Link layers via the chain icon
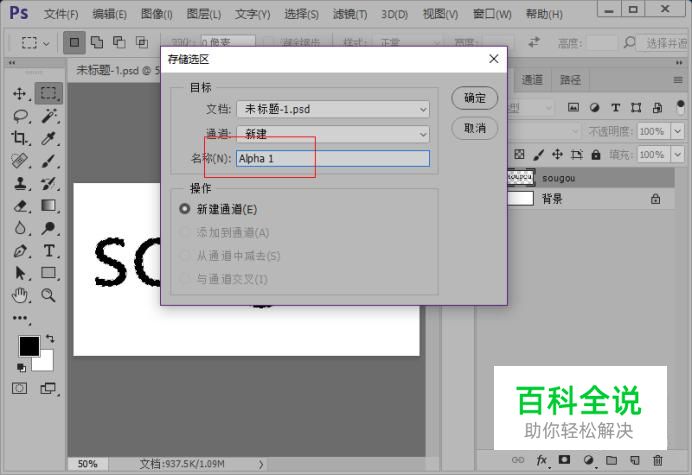The image size is (692, 475). click(518, 460)
